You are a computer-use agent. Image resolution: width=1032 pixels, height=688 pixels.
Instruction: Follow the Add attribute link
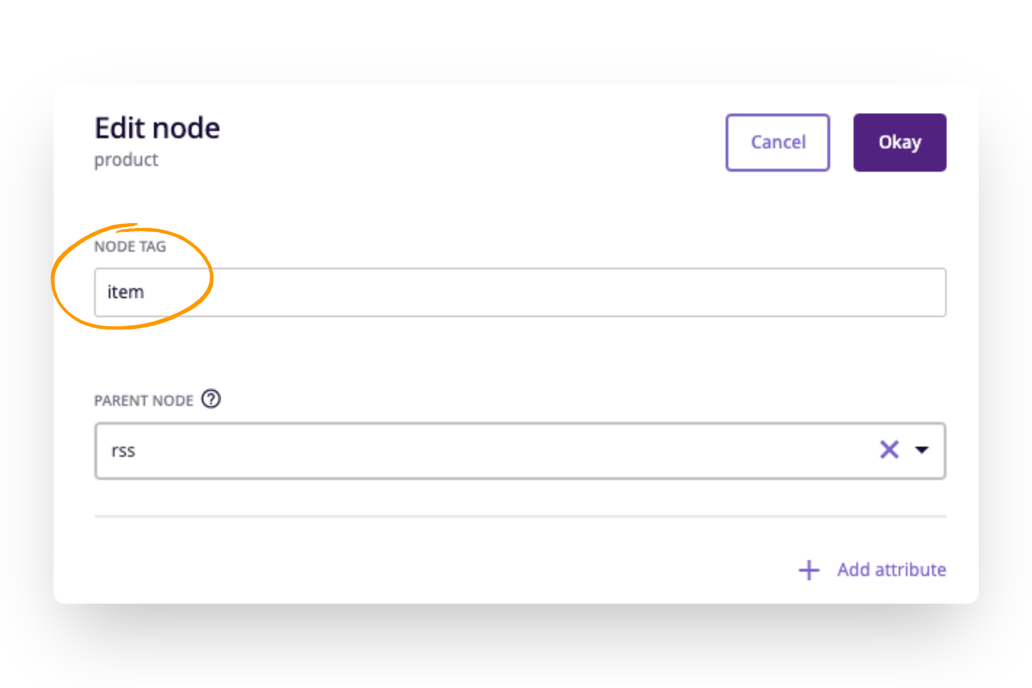click(x=891, y=570)
